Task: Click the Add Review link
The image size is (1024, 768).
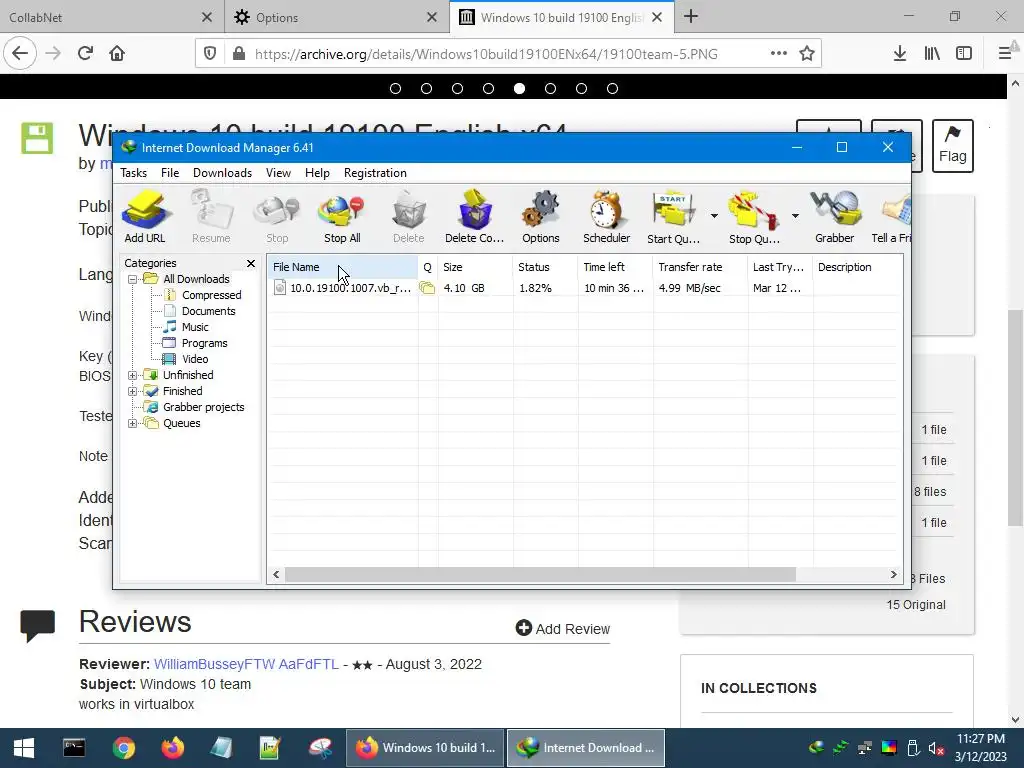Action: pos(562,628)
